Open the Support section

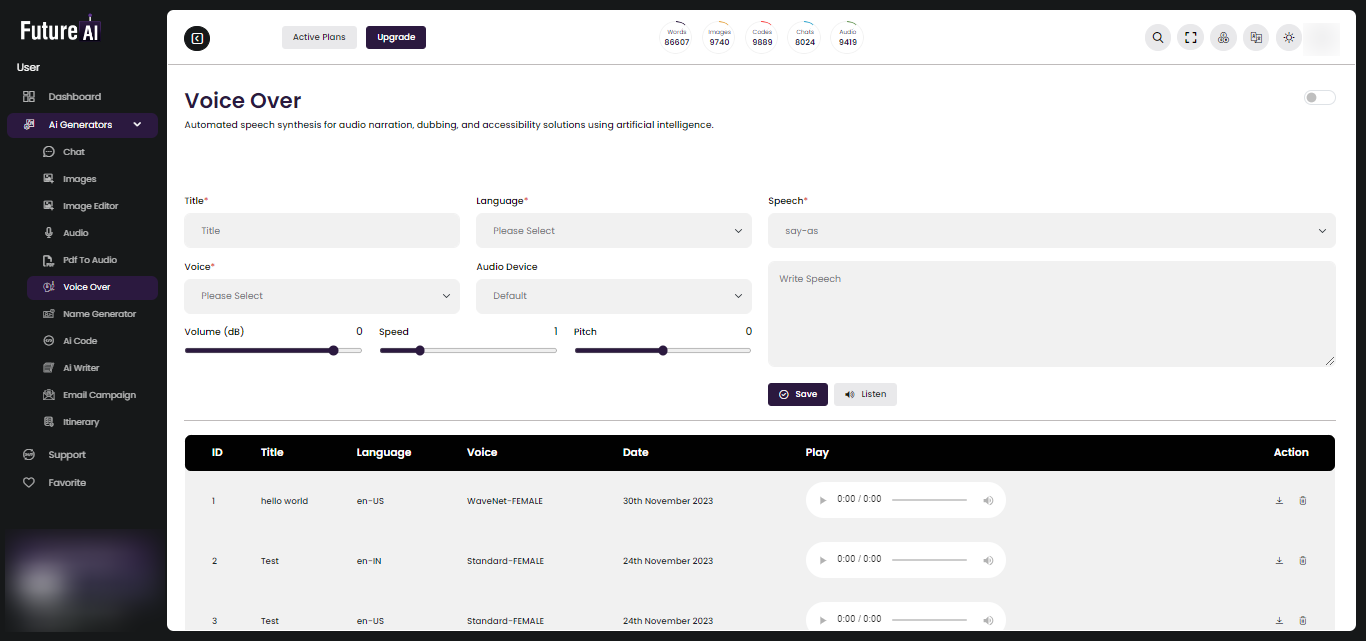67,454
